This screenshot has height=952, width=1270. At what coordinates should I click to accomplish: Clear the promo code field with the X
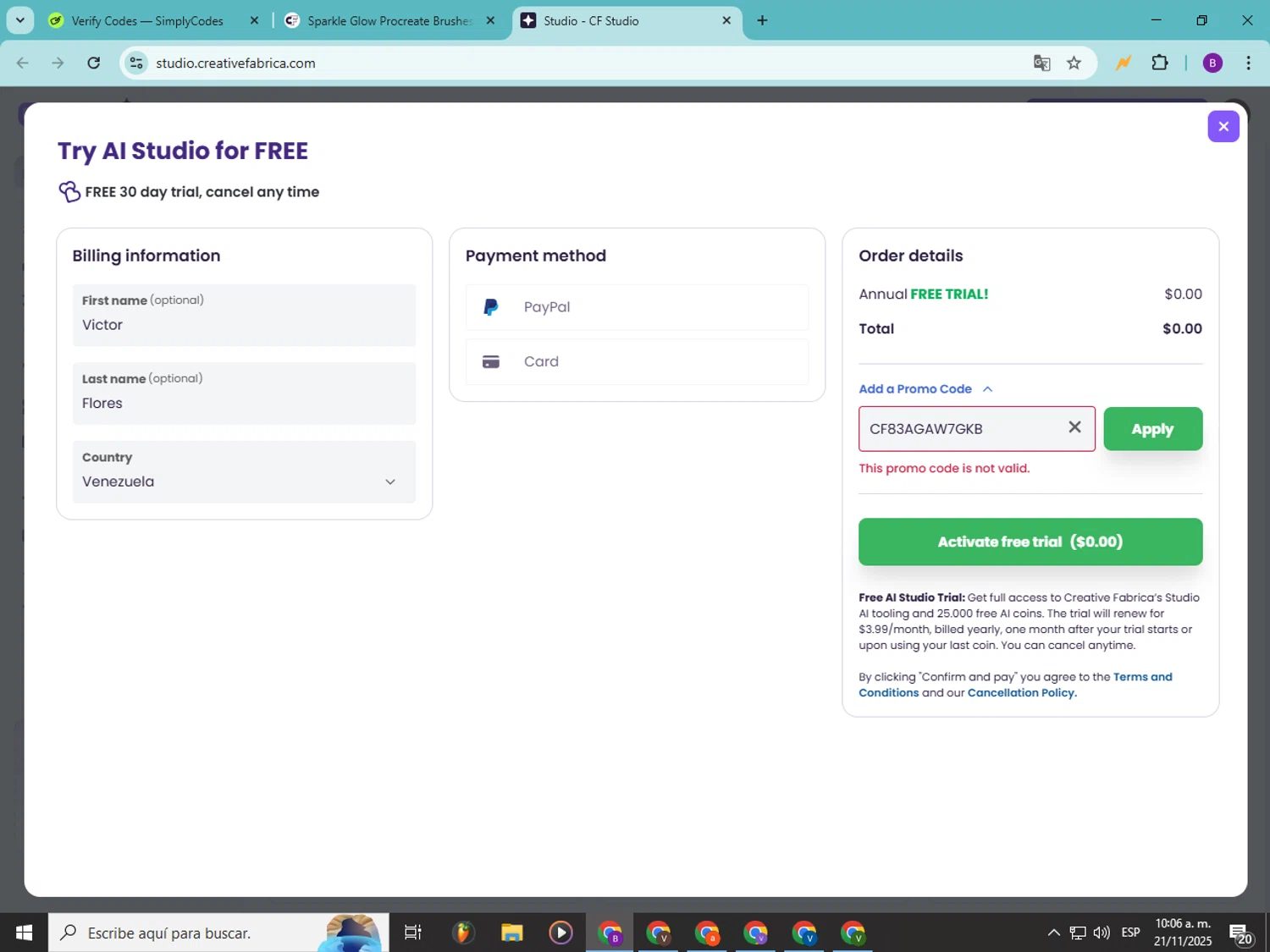pos(1074,427)
